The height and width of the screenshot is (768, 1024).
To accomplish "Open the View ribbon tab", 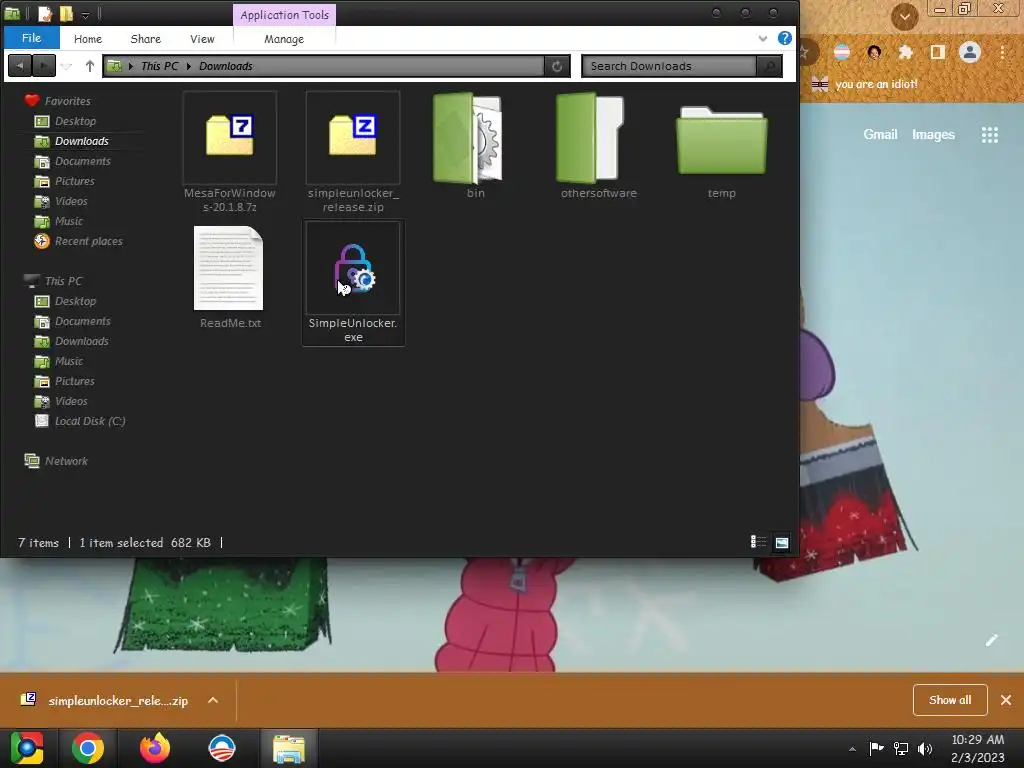I will click(x=202, y=39).
